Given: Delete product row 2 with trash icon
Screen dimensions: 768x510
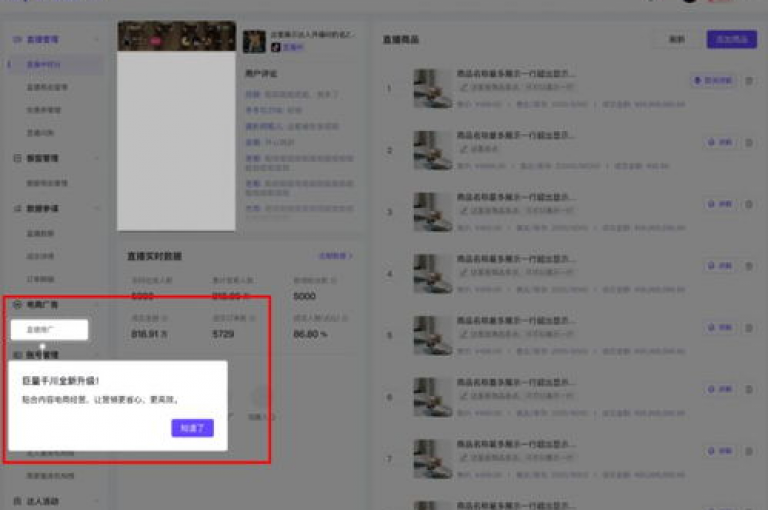Looking at the screenshot, I should coord(749,143).
